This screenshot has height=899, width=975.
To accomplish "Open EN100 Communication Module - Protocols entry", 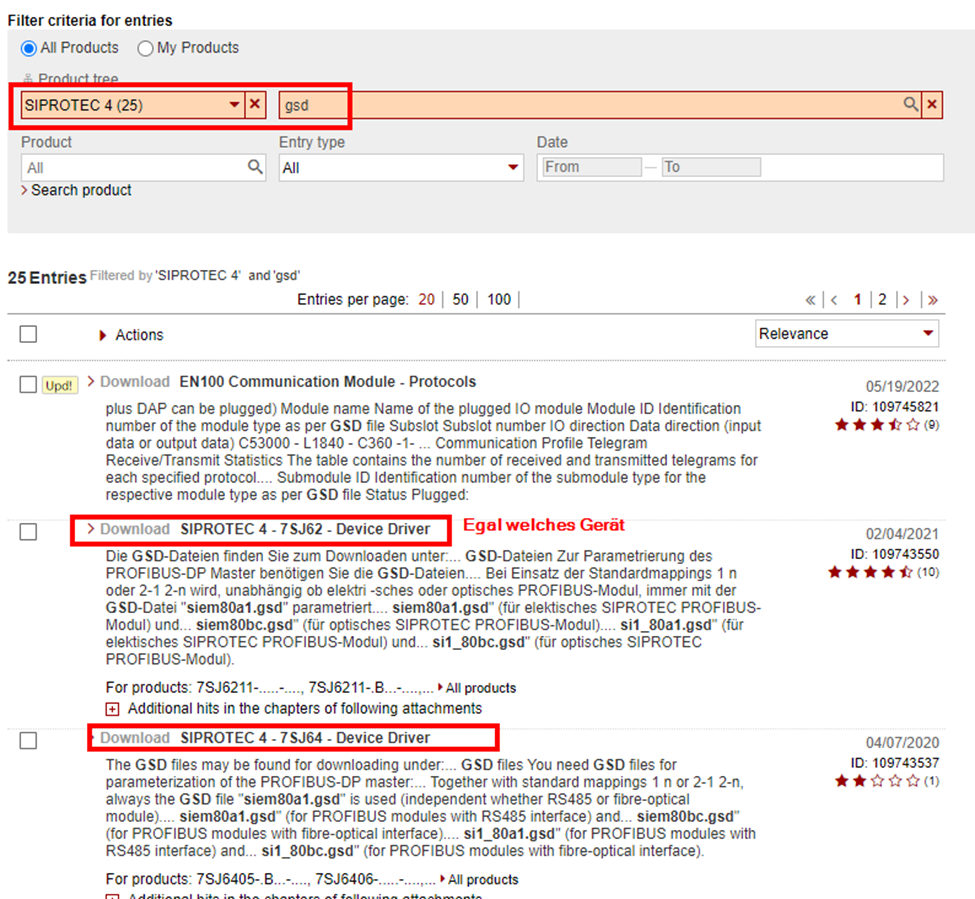I will pos(328,382).
